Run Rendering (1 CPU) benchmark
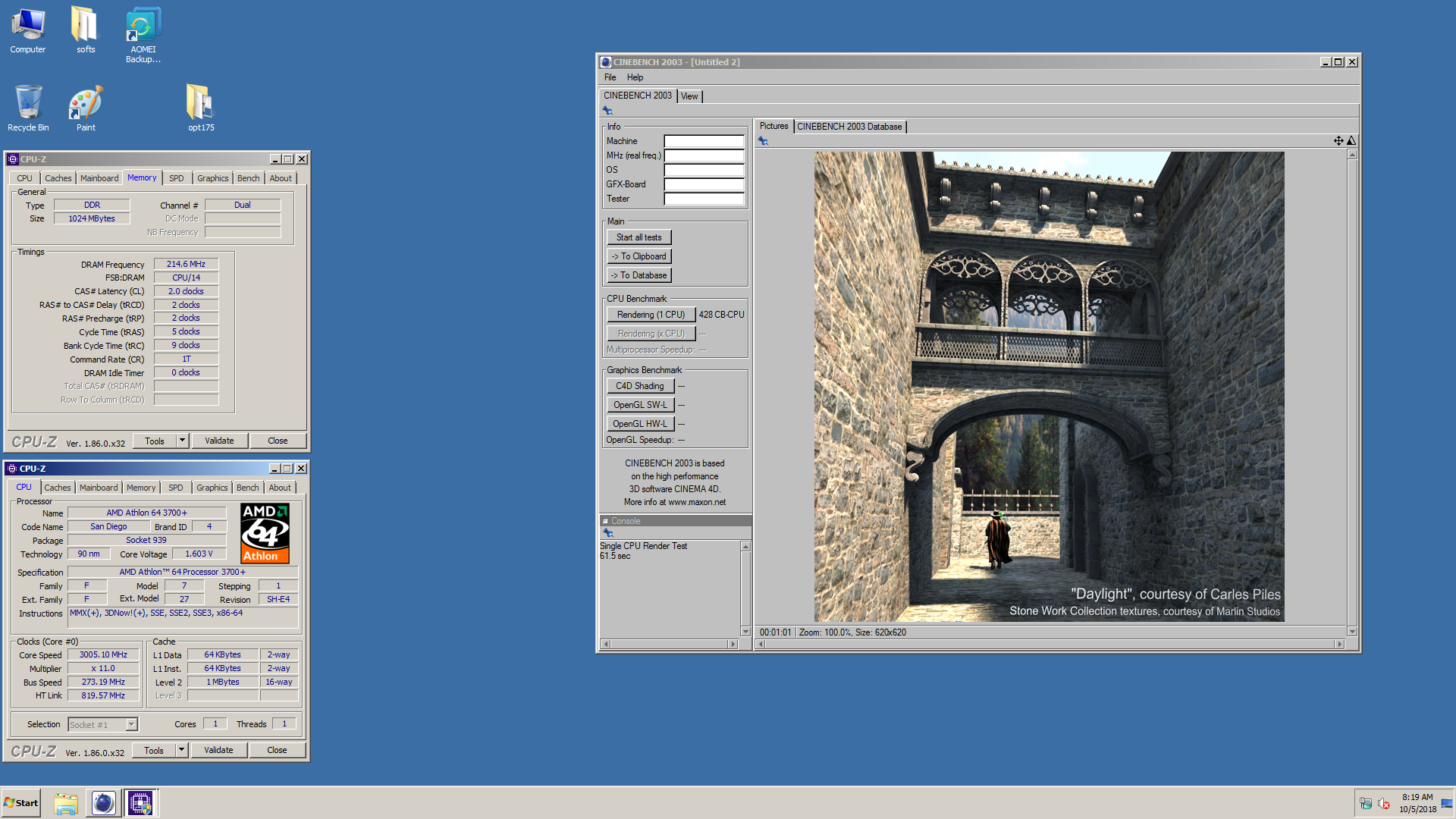 651,315
